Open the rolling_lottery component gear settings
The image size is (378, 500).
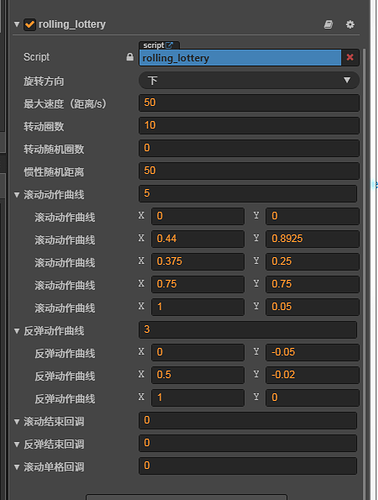[350, 24]
